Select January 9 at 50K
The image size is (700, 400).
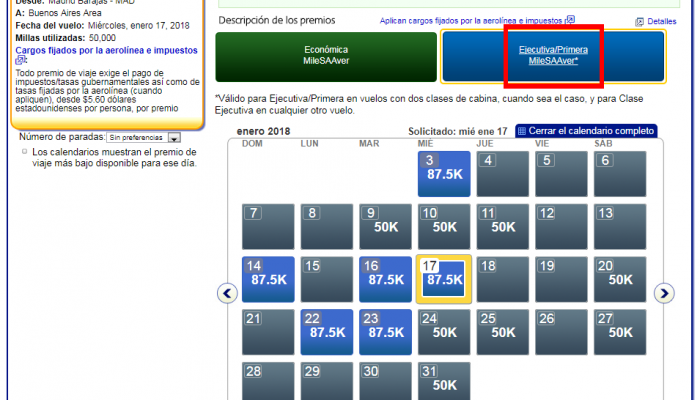click(385, 226)
